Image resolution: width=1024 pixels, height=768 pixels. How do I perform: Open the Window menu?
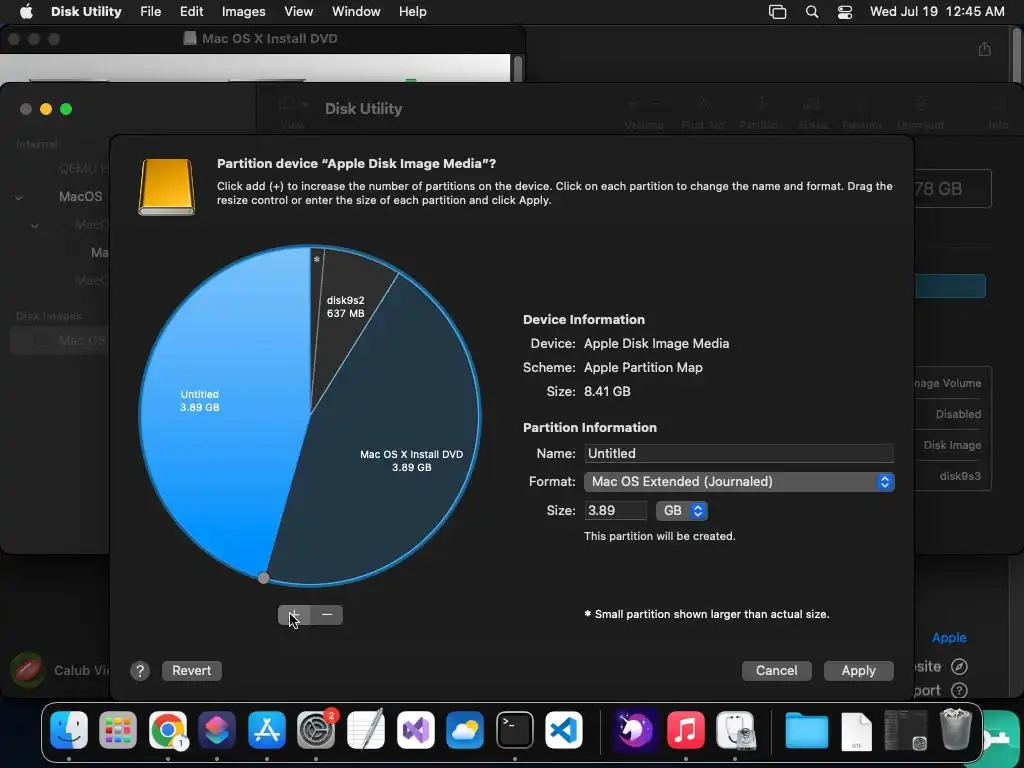[x=356, y=11]
